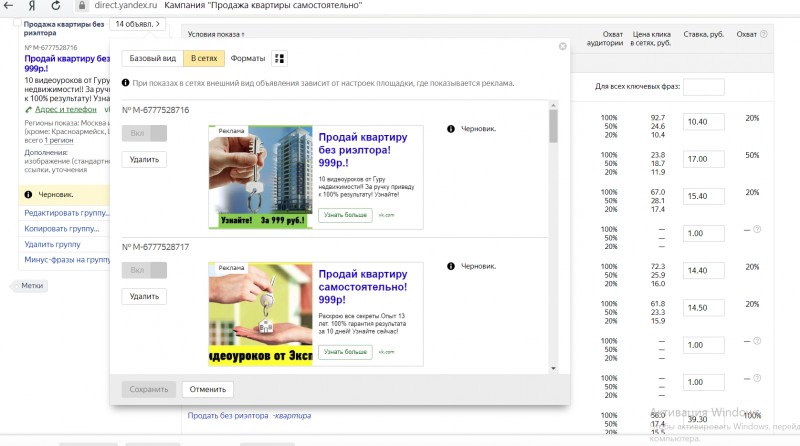The image size is (800, 446).
Task: Click the lock icon in the address bar
Action: coord(82,6)
